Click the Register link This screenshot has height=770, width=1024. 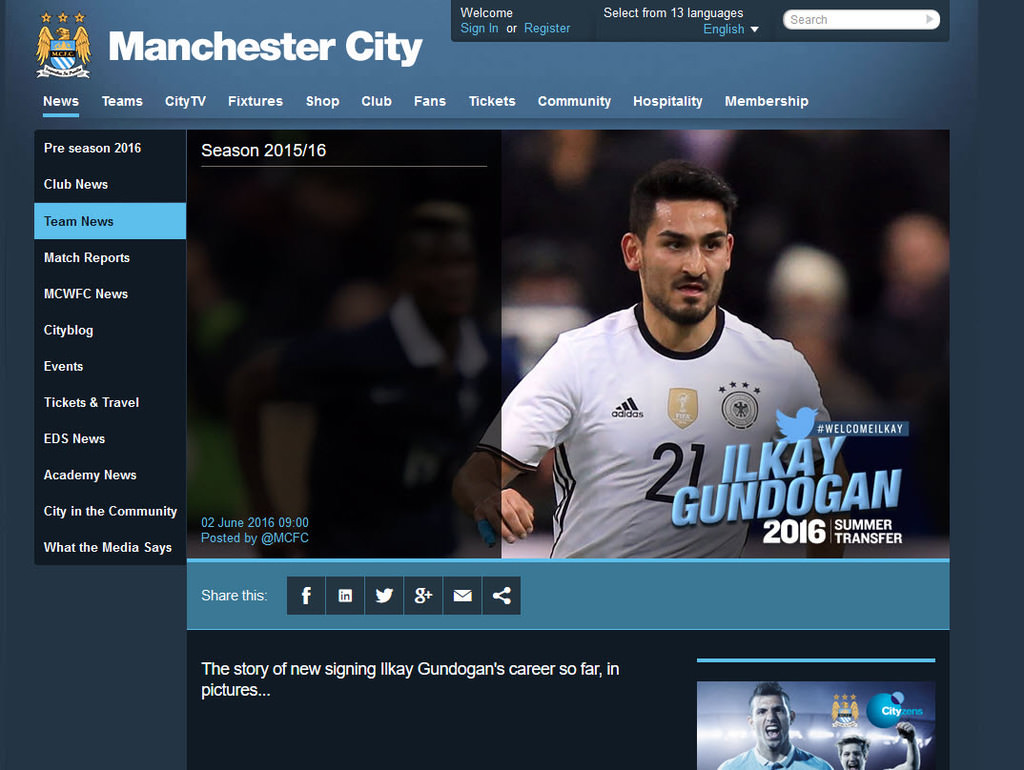pos(547,28)
